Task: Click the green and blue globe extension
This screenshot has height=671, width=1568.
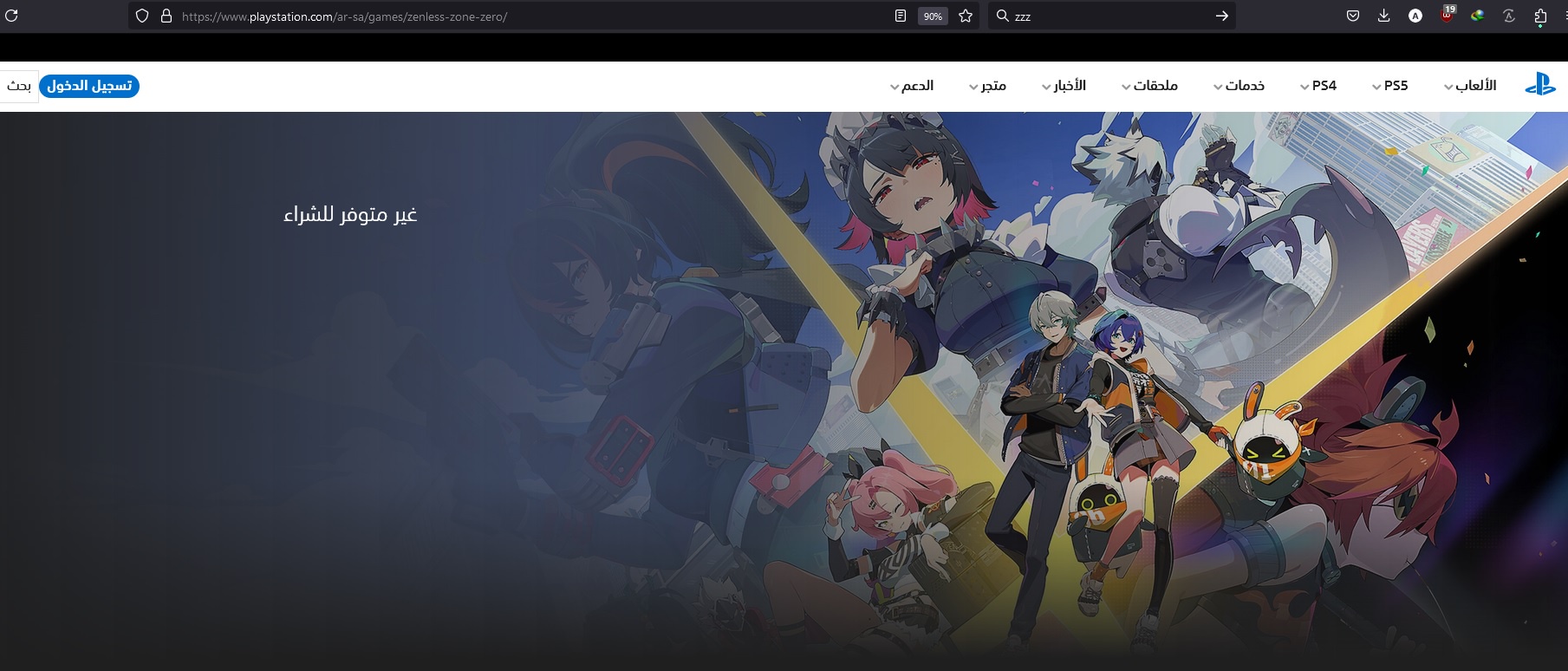Action: click(x=1478, y=16)
